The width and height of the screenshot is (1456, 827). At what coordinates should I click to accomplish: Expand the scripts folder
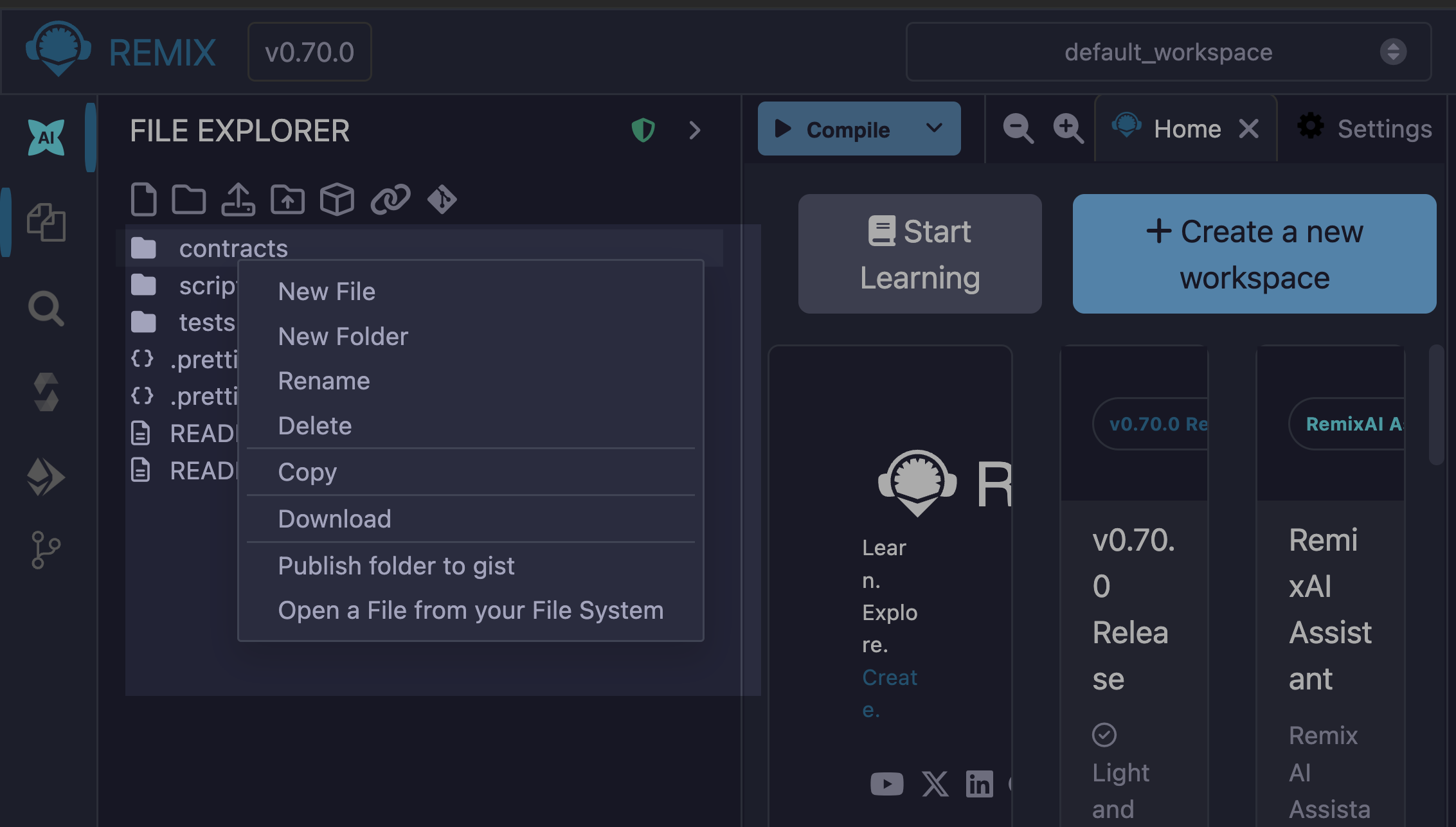tap(183, 285)
